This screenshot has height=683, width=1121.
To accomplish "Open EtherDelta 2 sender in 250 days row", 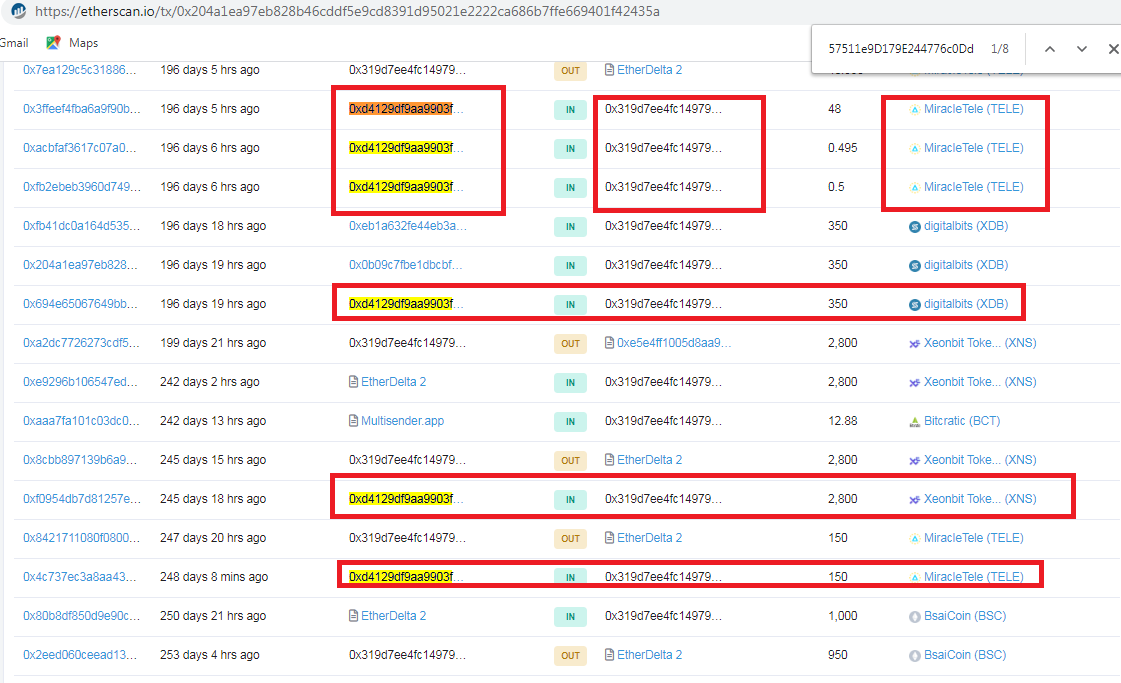I will pos(393,616).
